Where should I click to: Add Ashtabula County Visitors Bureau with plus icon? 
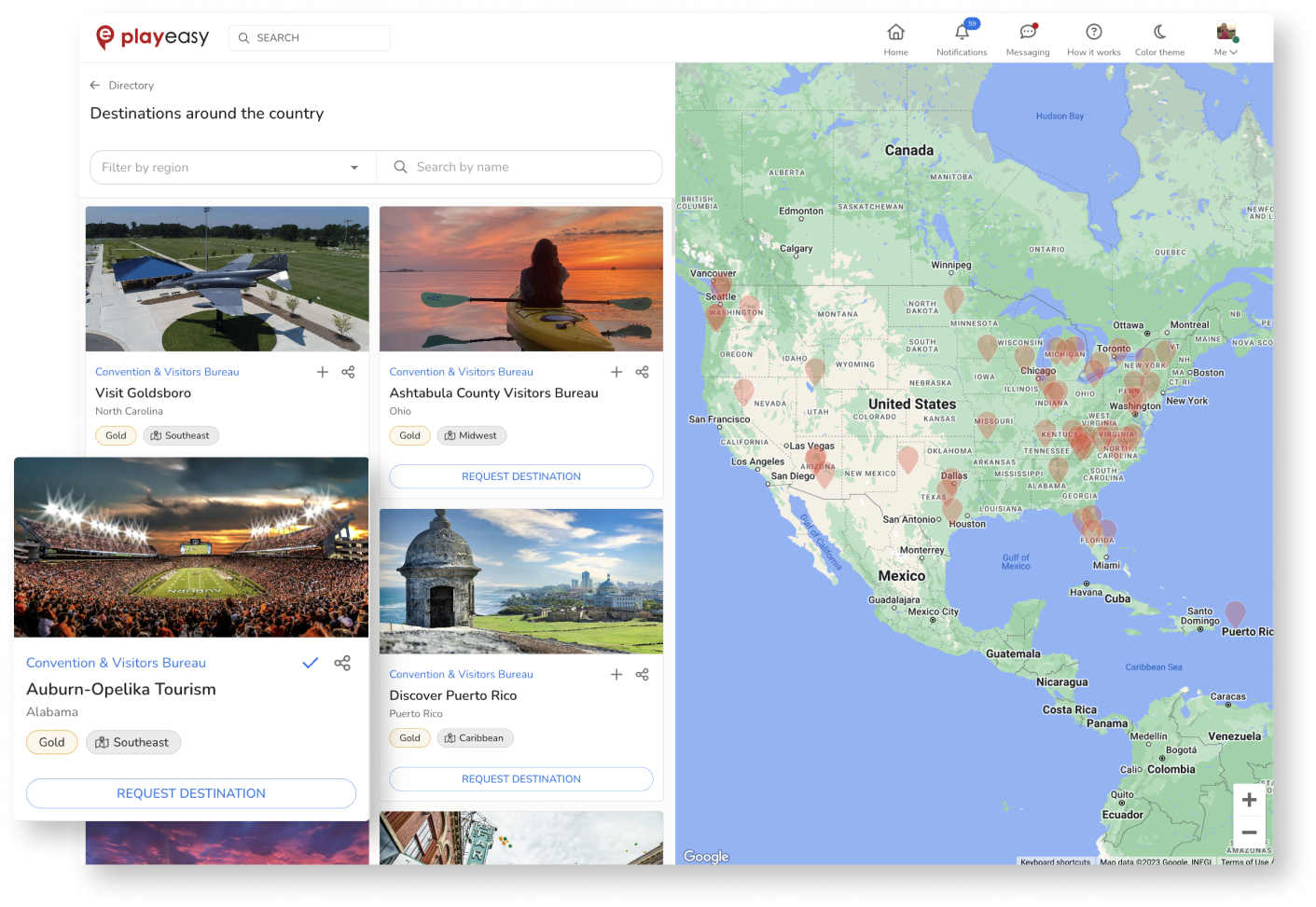coord(616,371)
